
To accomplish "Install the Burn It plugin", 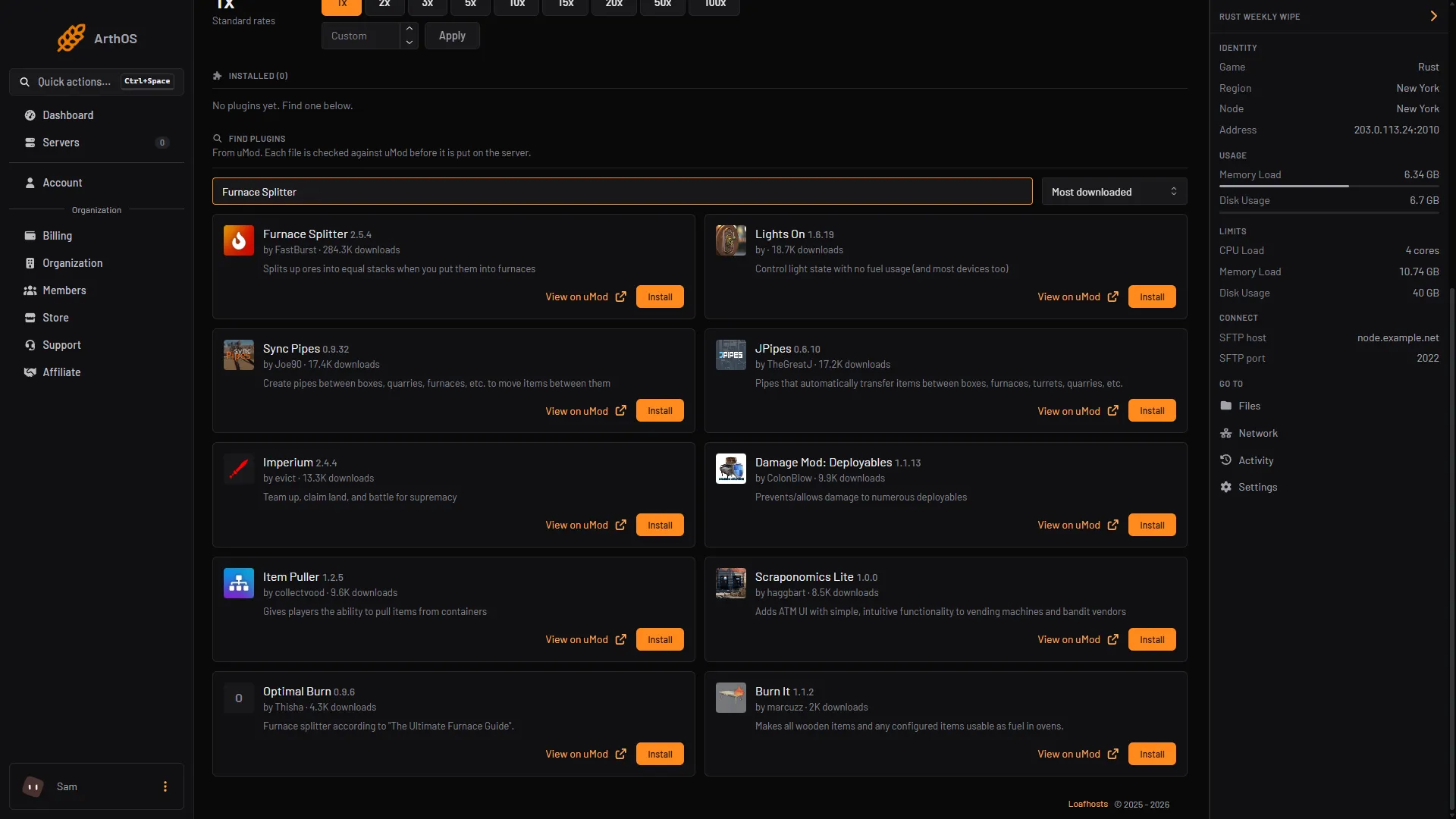I will (1152, 754).
